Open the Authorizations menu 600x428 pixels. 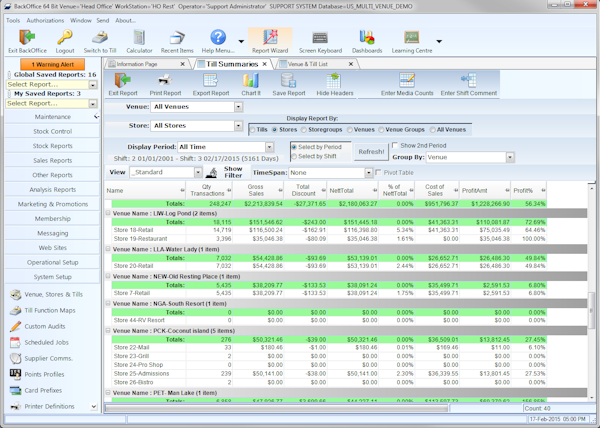[x=44, y=19]
